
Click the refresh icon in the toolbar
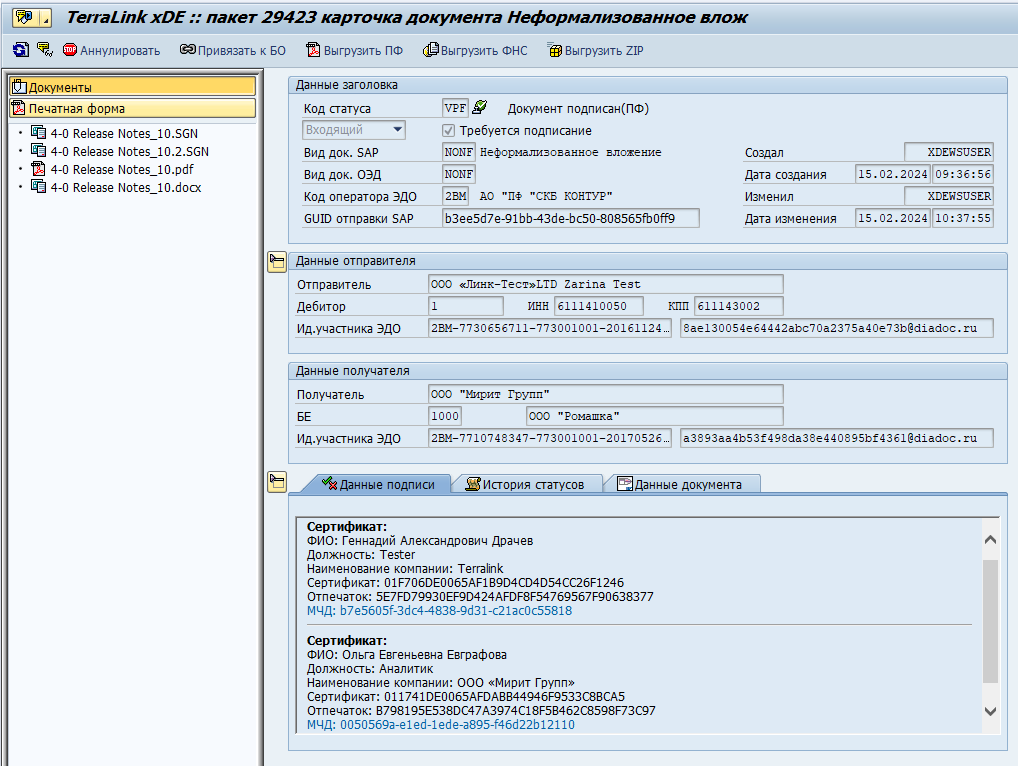pos(21,50)
